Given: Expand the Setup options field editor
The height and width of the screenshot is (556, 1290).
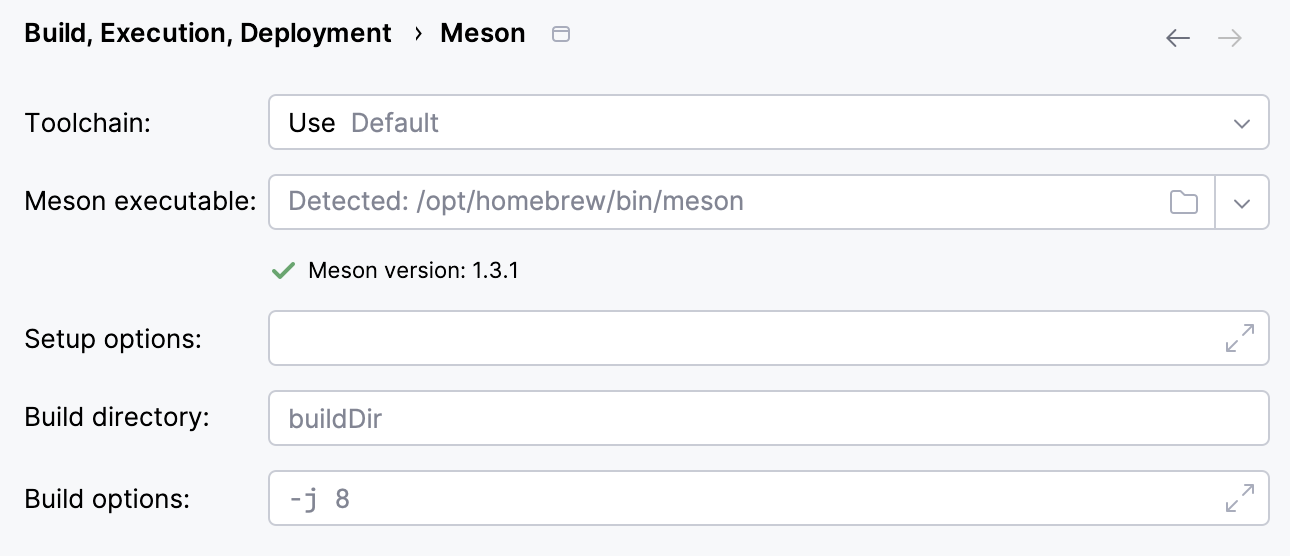Looking at the screenshot, I should (x=1240, y=338).
